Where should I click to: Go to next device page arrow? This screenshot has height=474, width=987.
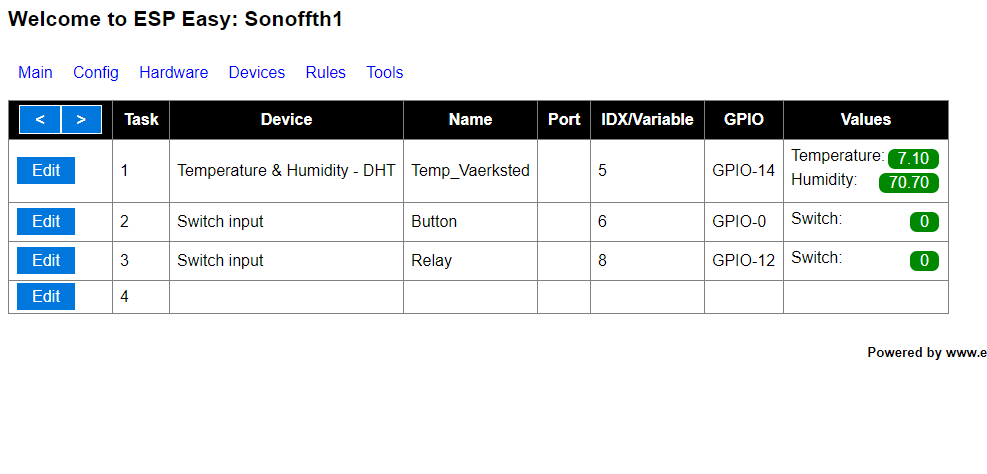coord(81,120)
